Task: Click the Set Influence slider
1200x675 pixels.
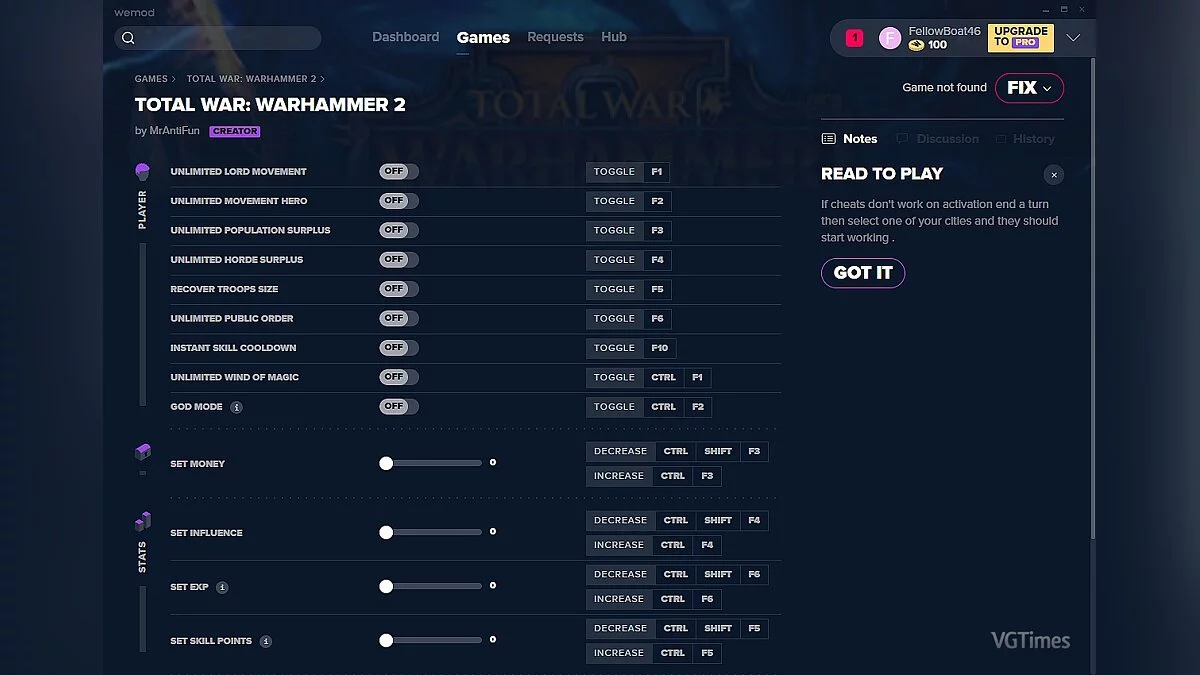Action: click(x=432, y=532)
